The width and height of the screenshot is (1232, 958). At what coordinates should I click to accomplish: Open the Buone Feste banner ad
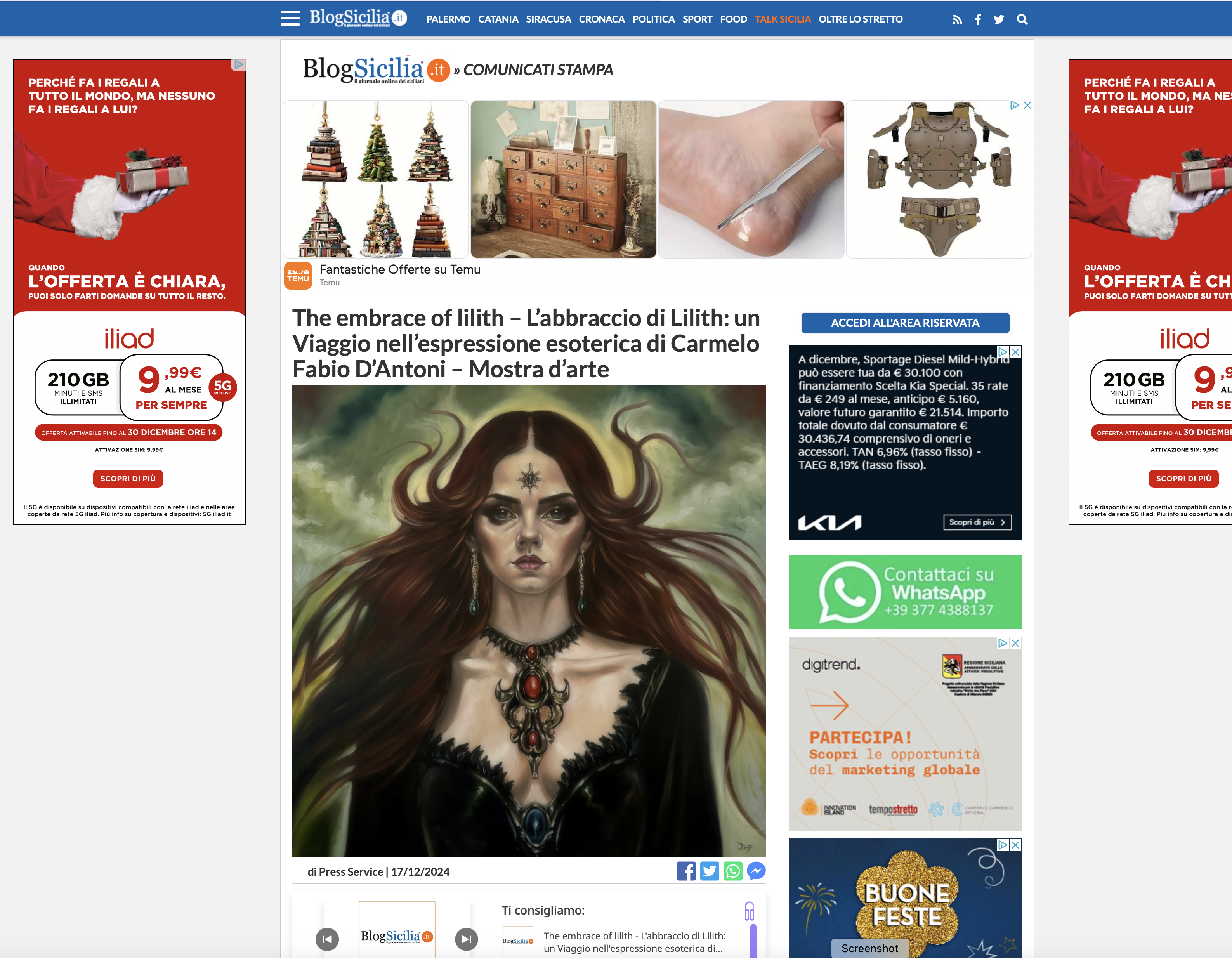pyautogui.click(x=905, y=898)
